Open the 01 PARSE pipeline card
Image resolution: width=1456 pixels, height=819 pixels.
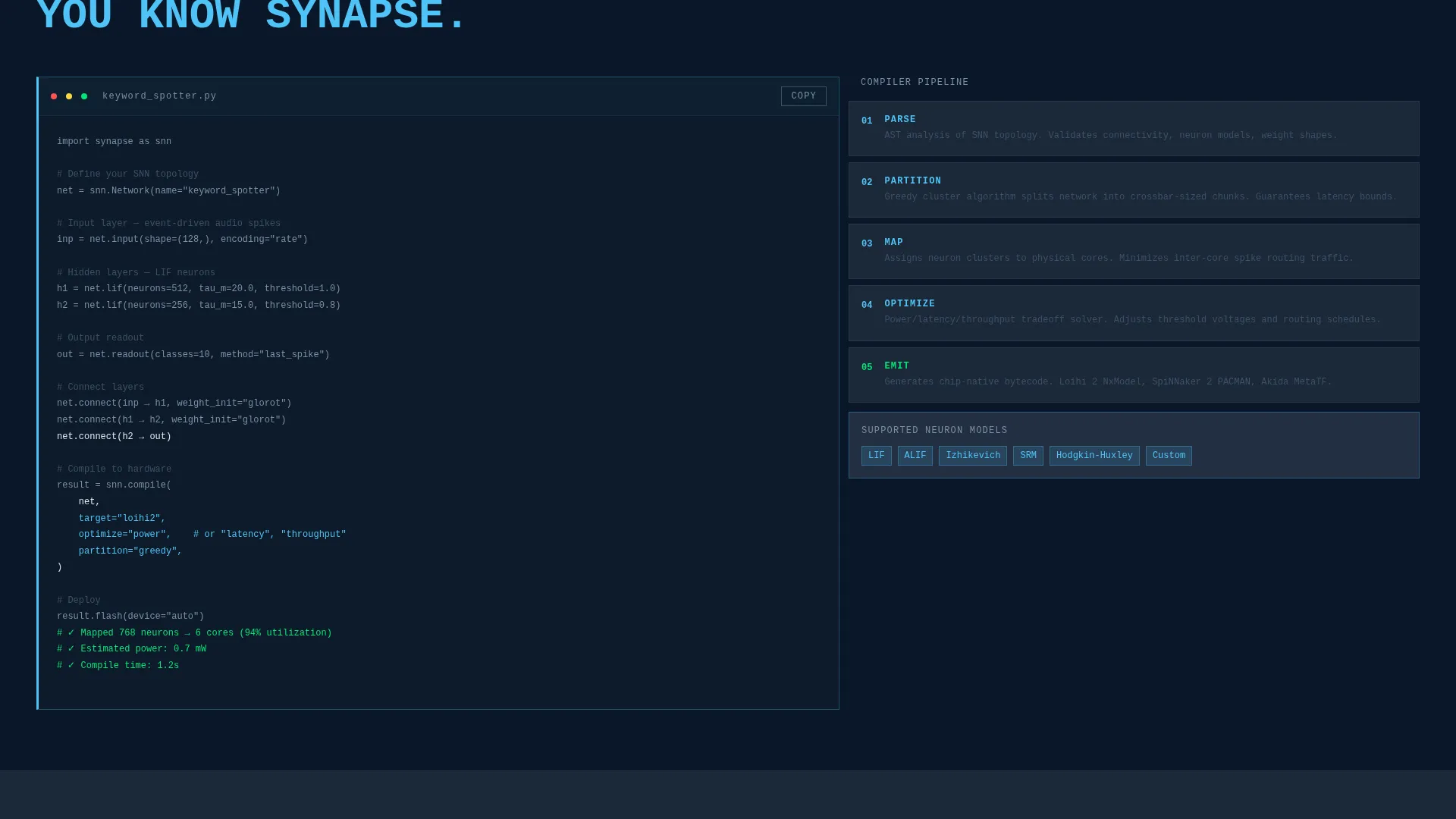pos(1134,129)
